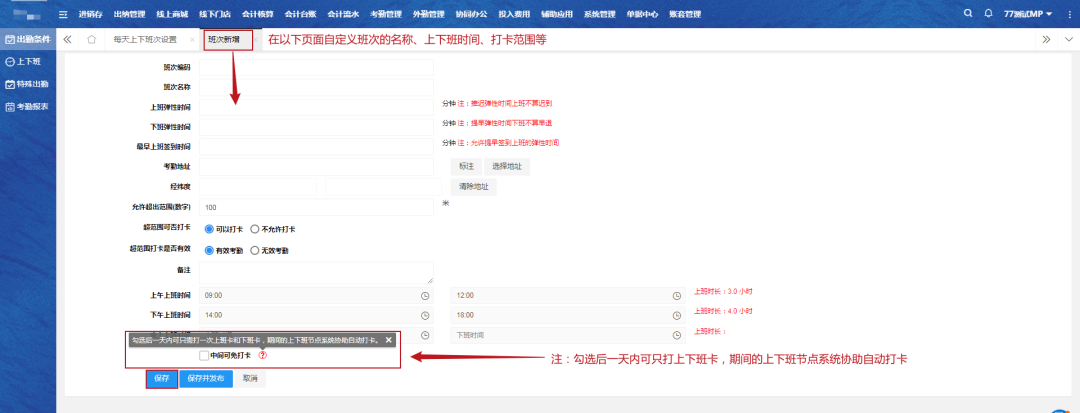This screenshot has height=413, width=1080.
Task: Select the 无效考勤 radio option
Action: [255, 250]
